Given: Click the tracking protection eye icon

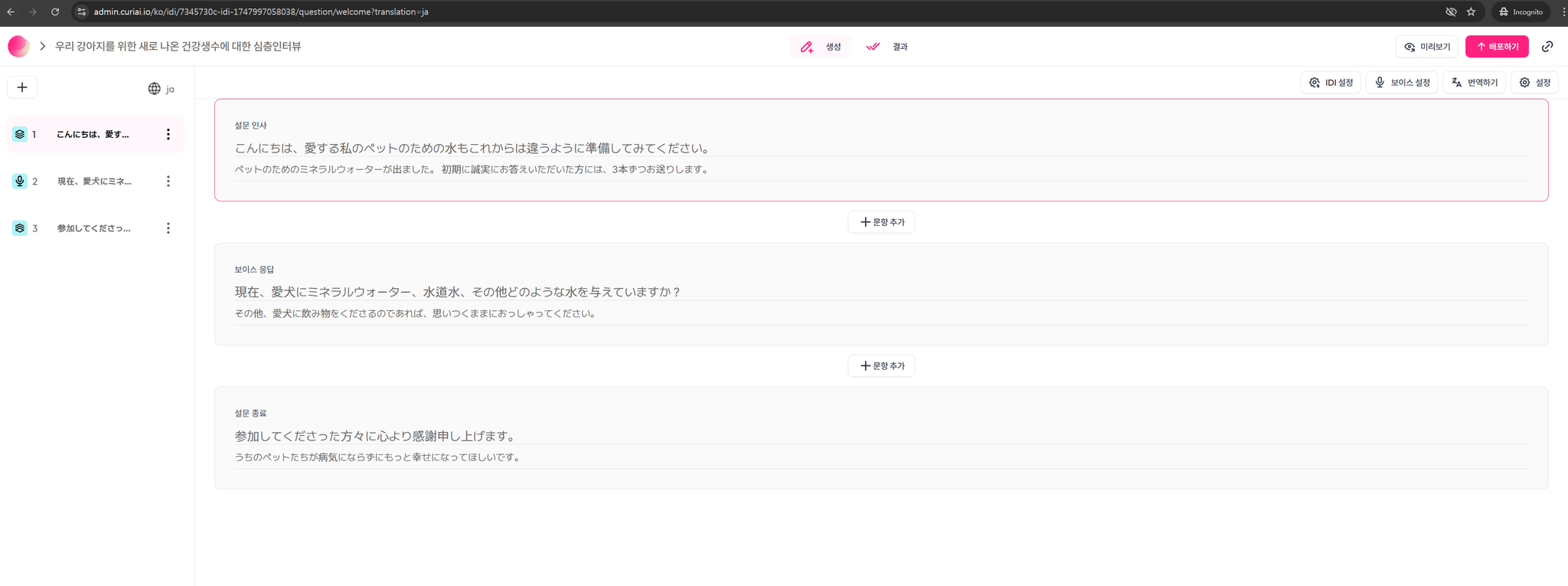Looking at the screenshot, I should point(1451,11).
